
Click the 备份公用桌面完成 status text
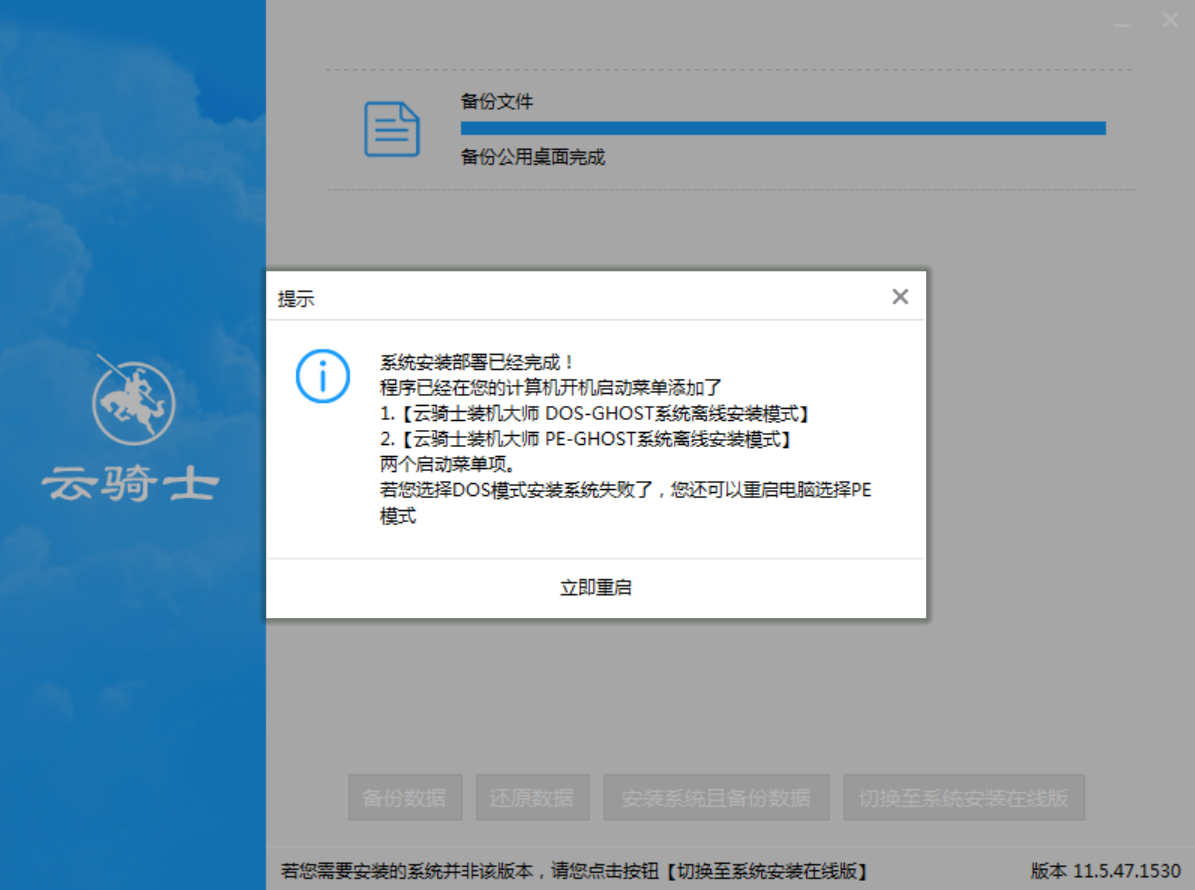(533, 157)
